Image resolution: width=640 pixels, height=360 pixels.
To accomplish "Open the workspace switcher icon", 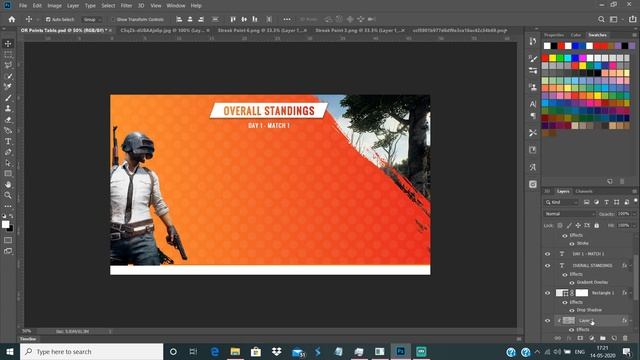I will click(613, 19).
